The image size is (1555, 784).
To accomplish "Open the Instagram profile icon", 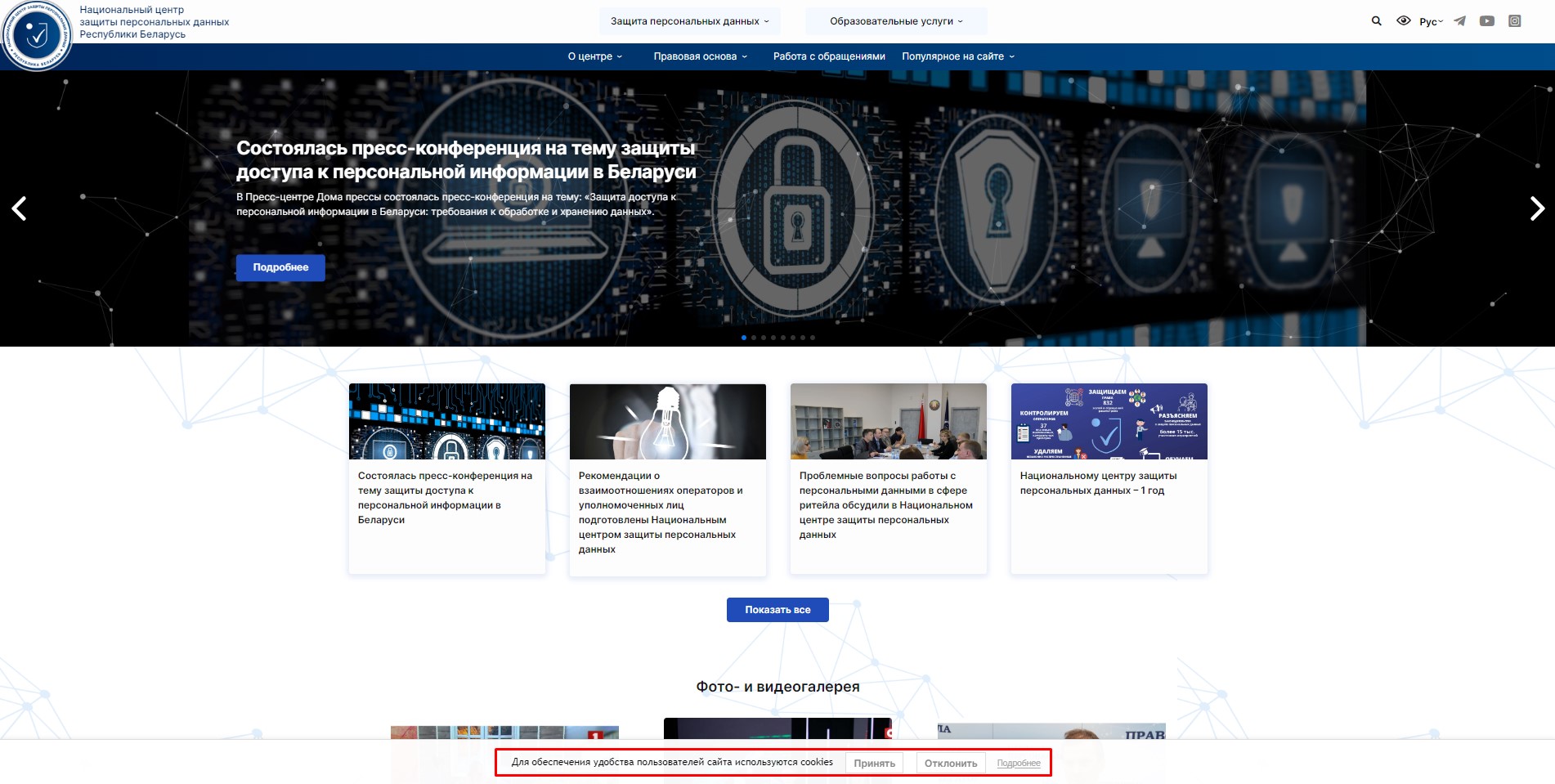I will [x=1514, y=21].
